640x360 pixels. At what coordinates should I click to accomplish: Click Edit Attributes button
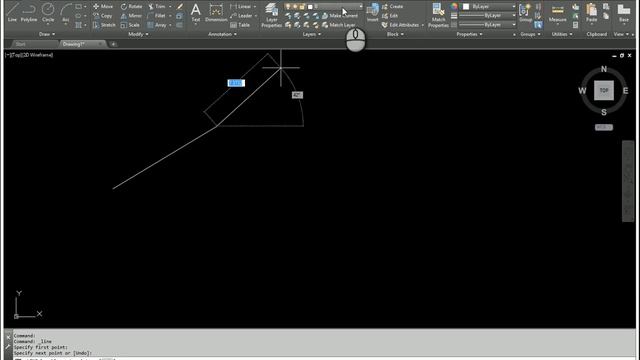(x=400, y=25)
